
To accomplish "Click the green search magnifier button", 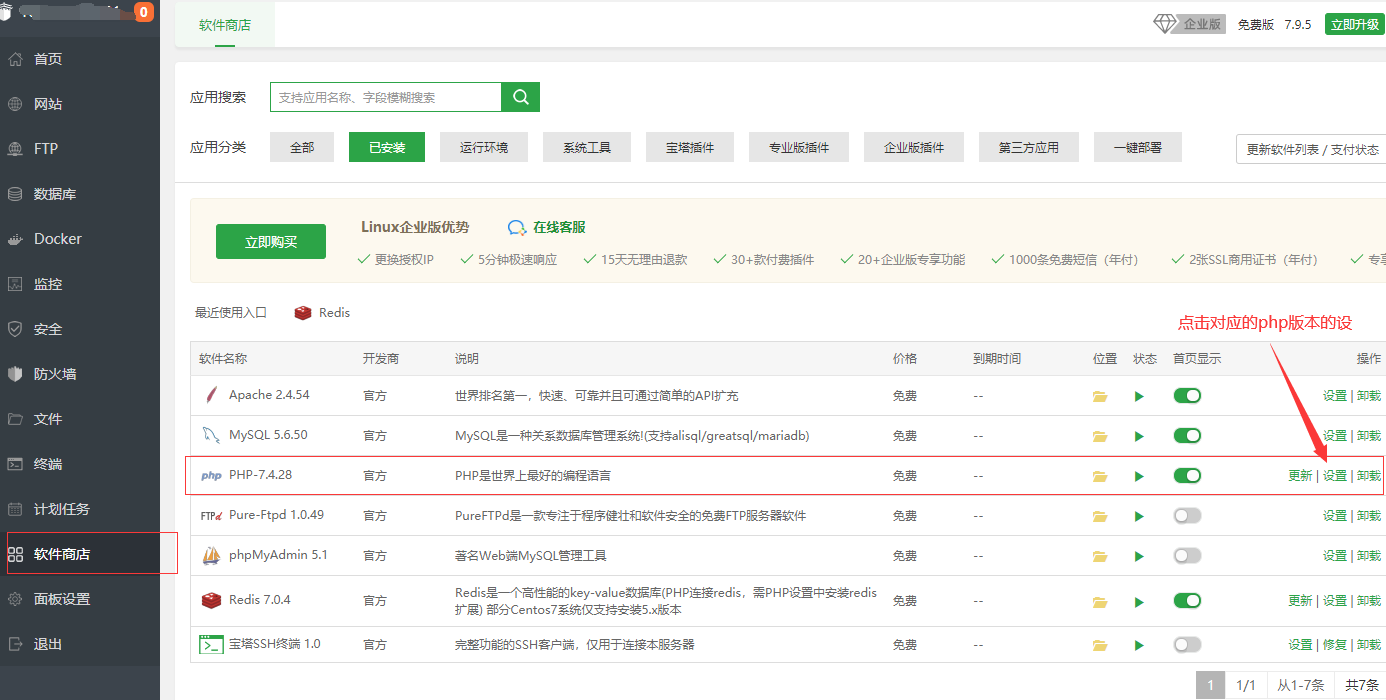I will (x=520, y=97).
